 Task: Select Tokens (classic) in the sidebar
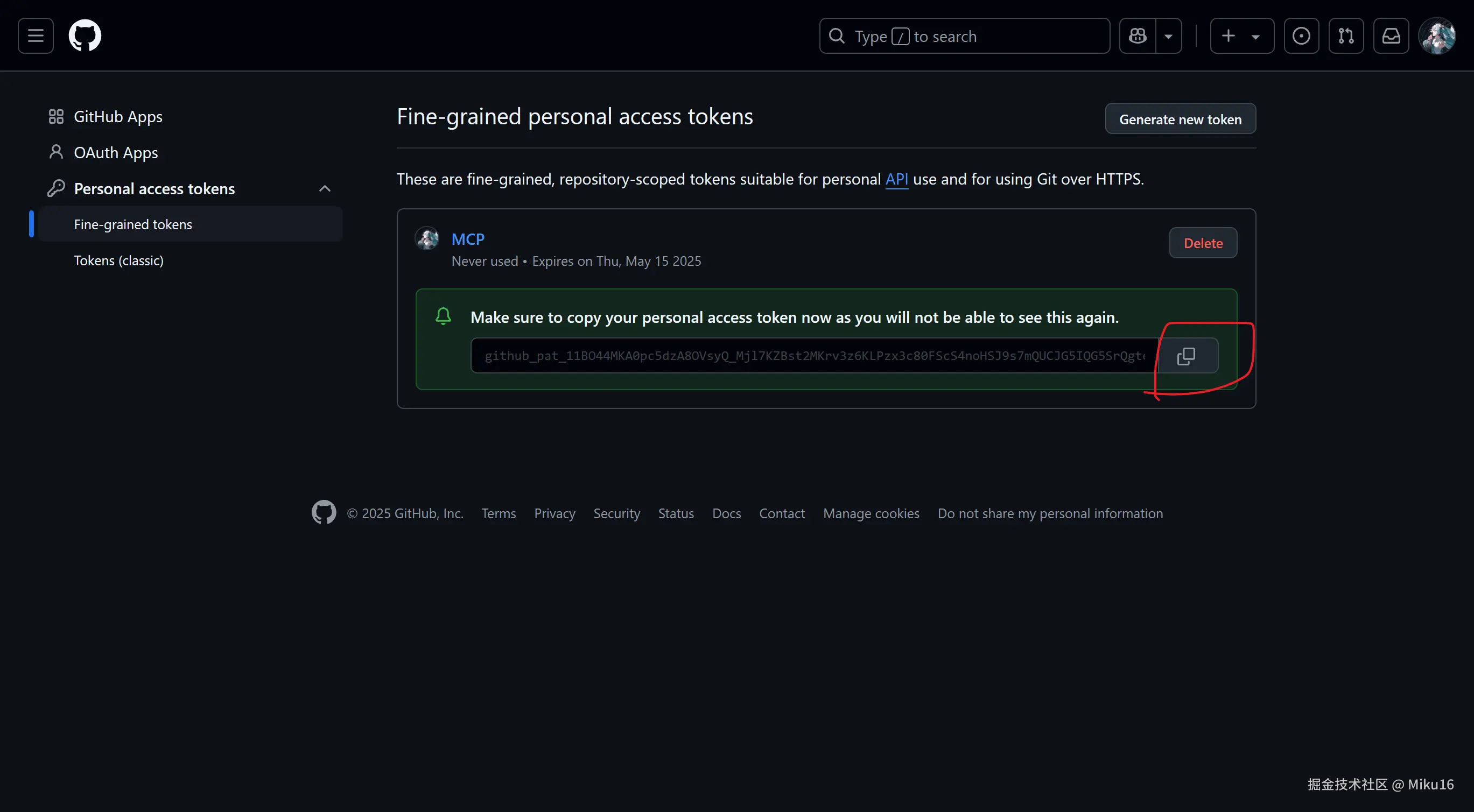point(118,260)
